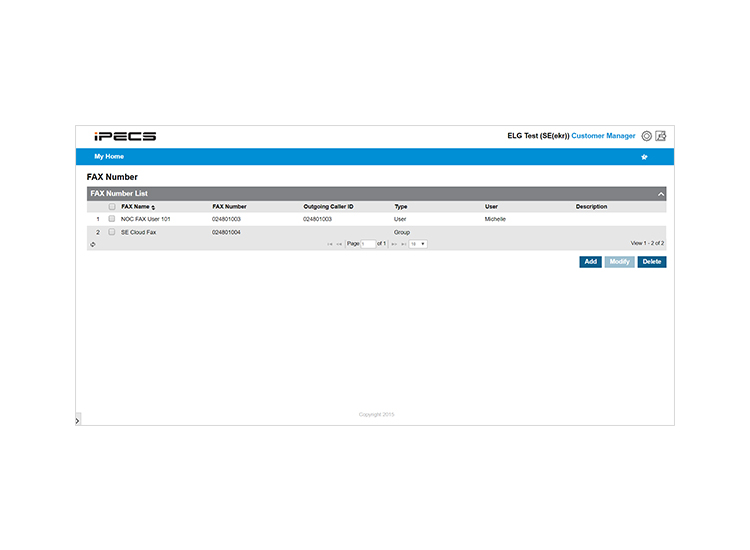
Task: Click the page number input field
Action: (x=368, y=244)
